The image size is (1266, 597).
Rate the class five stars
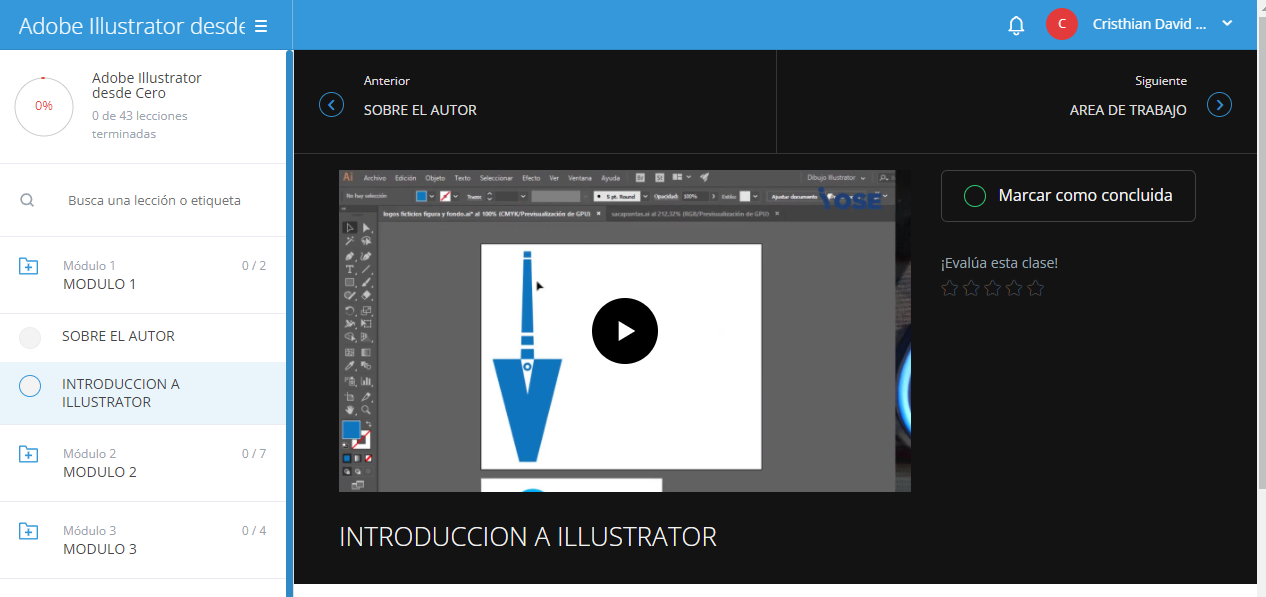pos(1035,289)
